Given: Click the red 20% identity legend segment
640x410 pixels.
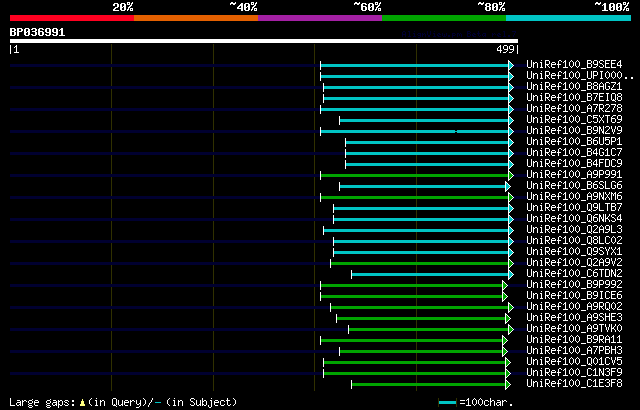Looking at the screenshot, I should [x=72, y=18].
